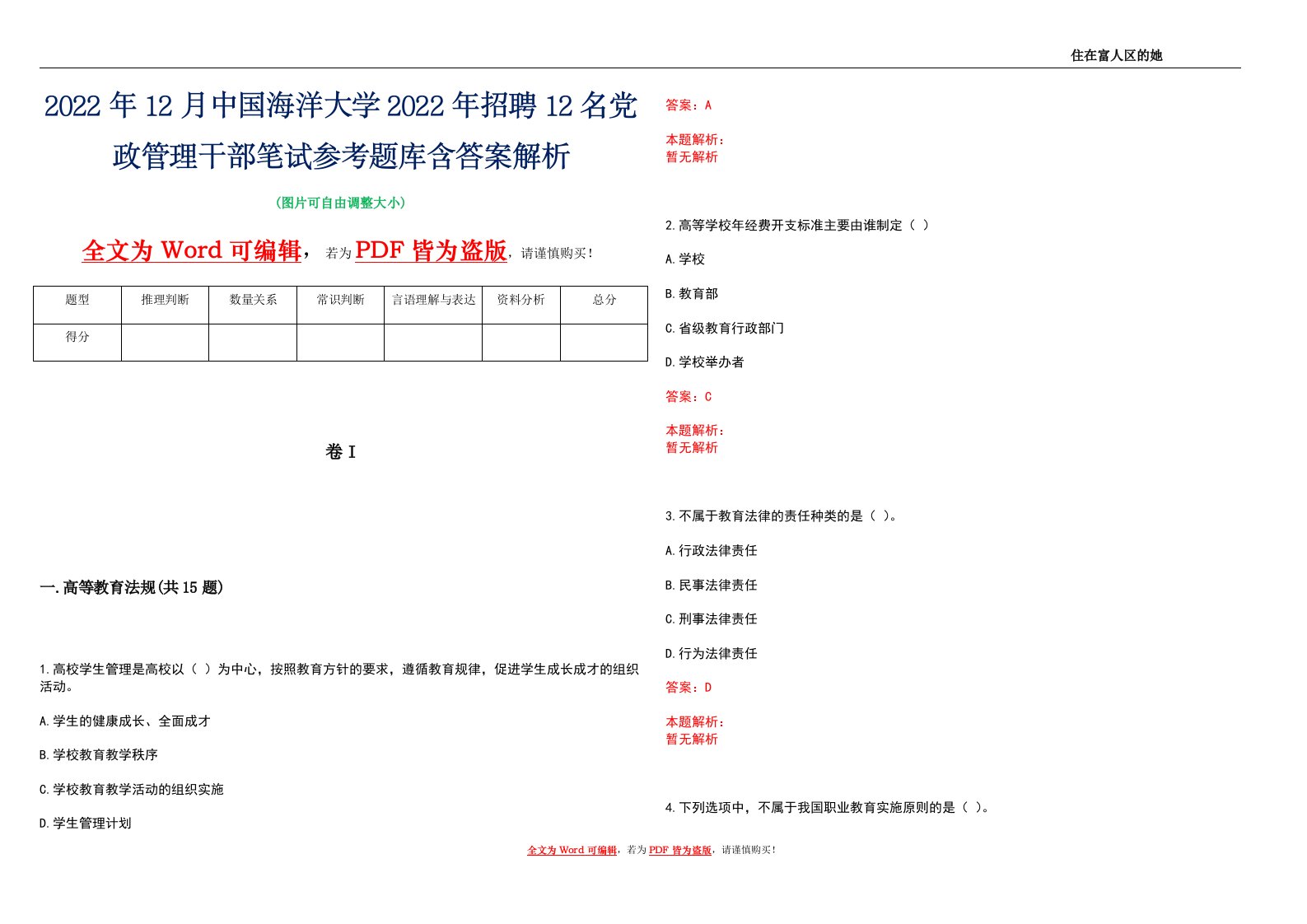
Task: Click question 4 about 职业教育实施原则
Action: [x=828, y=807]
